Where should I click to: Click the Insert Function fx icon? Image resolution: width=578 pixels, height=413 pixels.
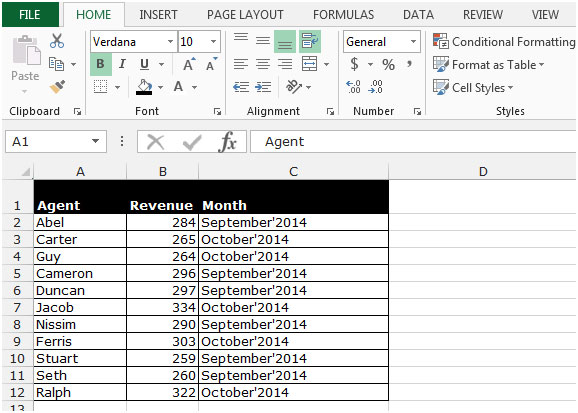point(227,142)
